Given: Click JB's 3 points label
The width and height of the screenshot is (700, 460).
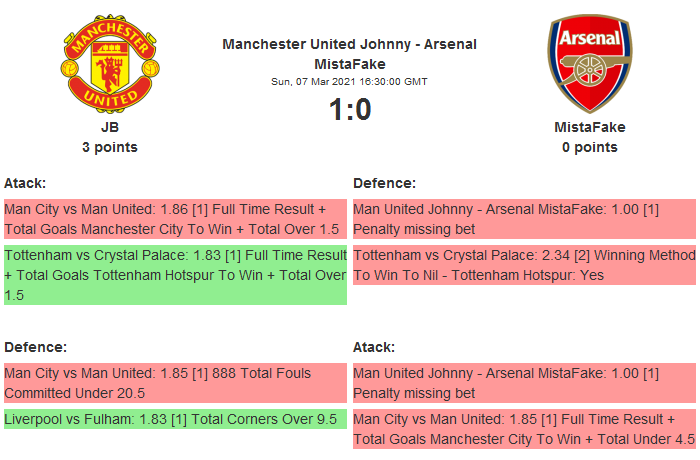Looking at the screenshot, I should [110, 147].
